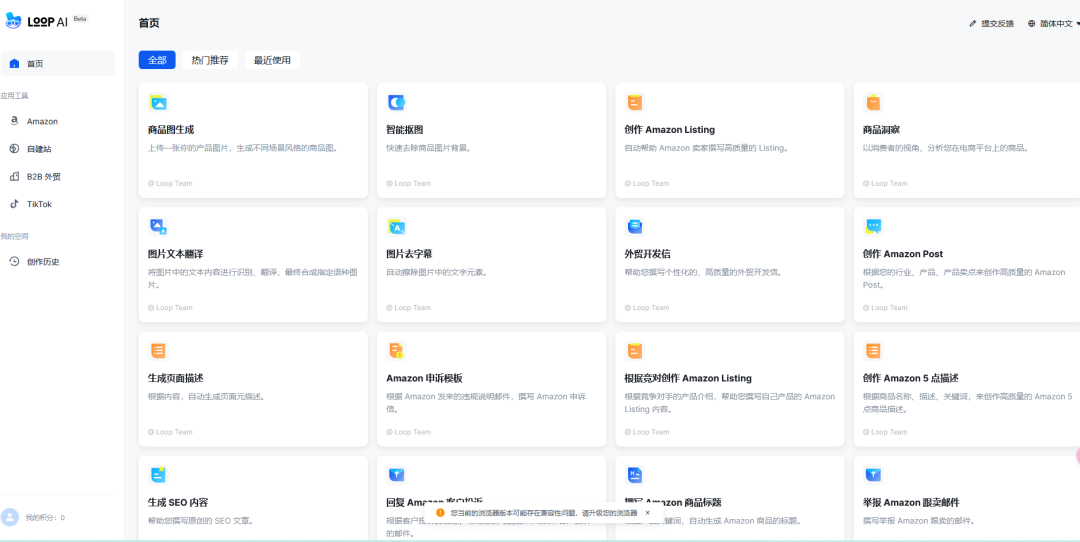This screenshot has width=1080, height=542.
Task: Open TikTok tools in the sidebar
Action: point(39,204)
